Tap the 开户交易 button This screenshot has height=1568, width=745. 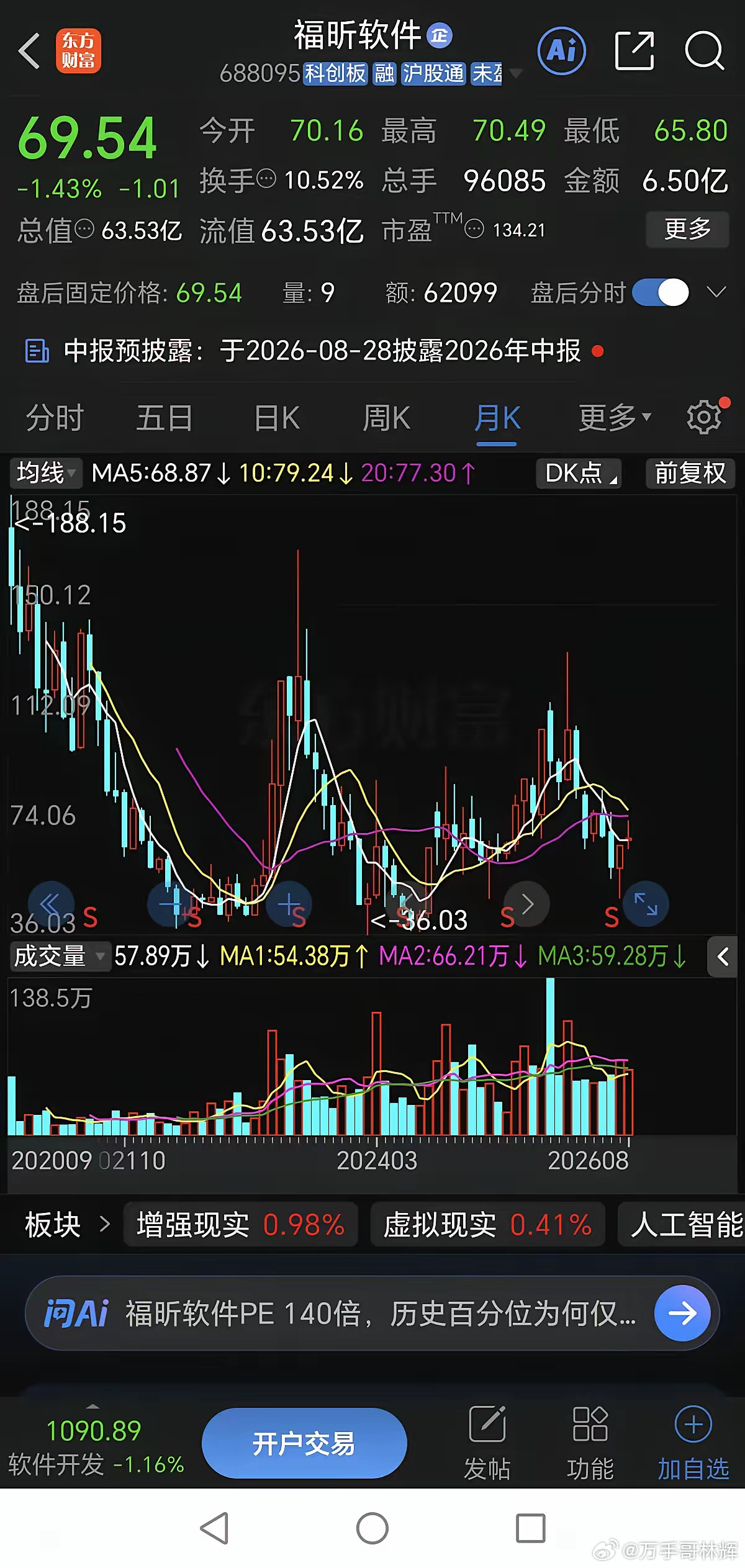304,1443
